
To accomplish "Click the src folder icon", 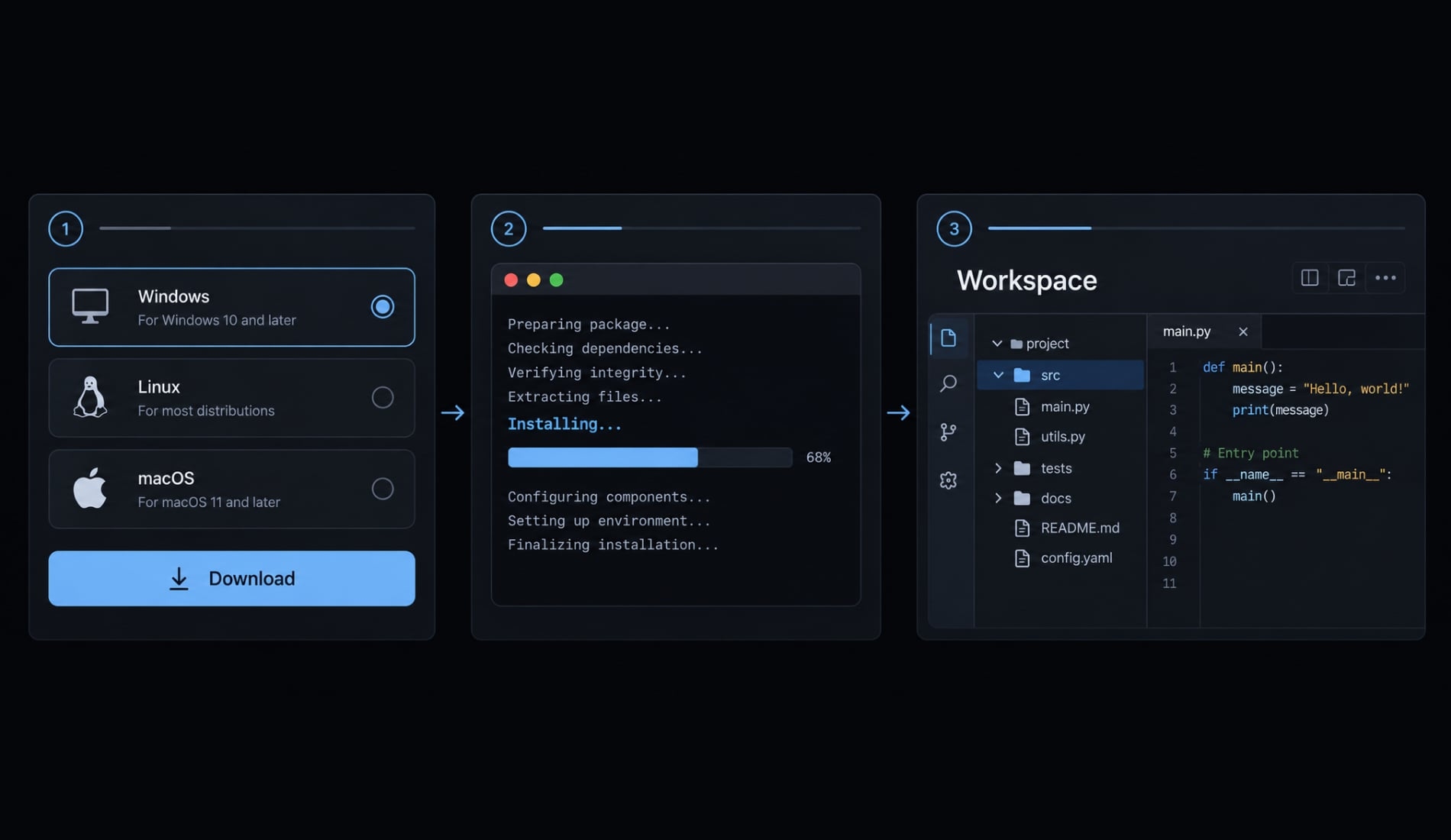I will (1022, 375).
